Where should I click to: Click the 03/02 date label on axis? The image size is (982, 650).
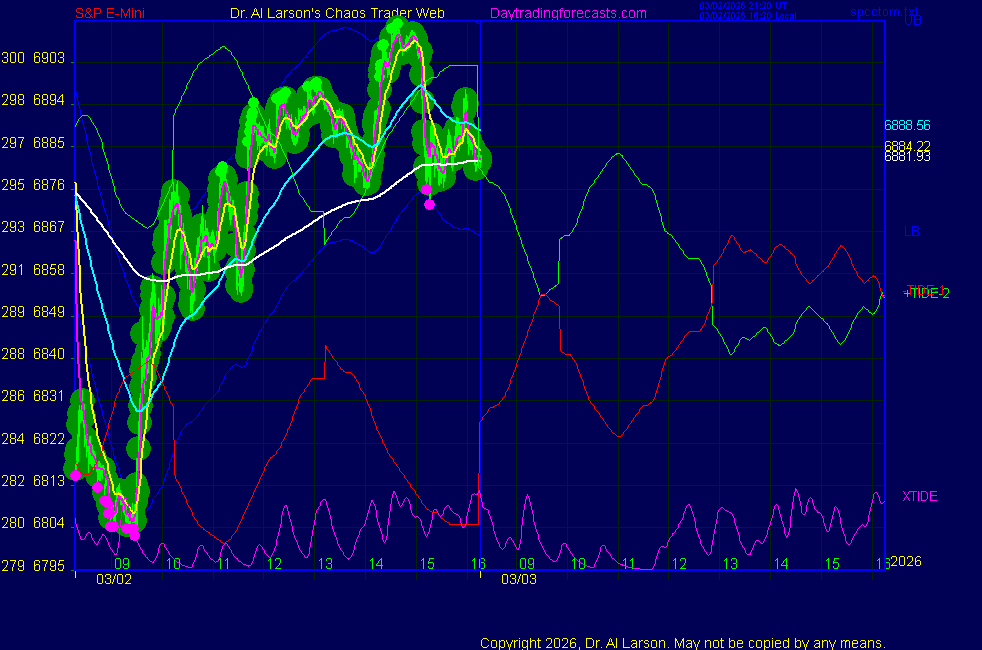[x=114, y=579]
